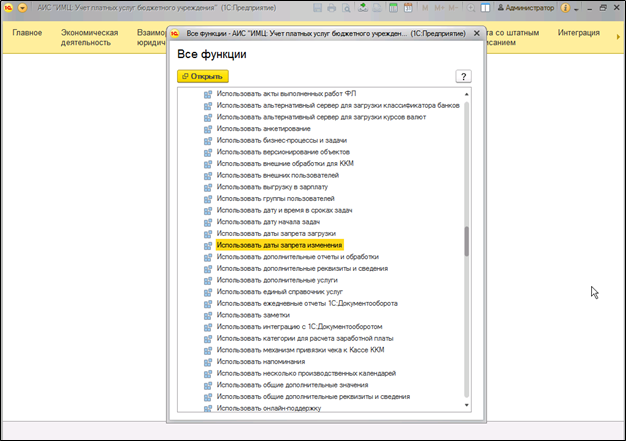
Task: Click the icon beside 'Использовать напоминания'
Action: [x=209, y=361]
